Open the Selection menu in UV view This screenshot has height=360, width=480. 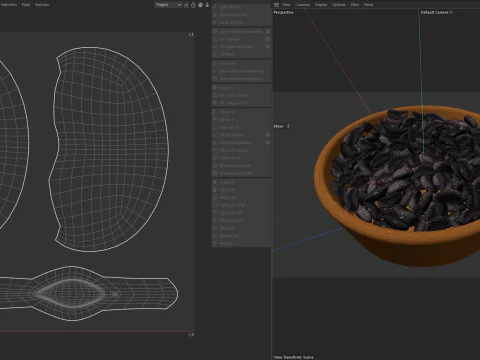click(x=8, y=5)
